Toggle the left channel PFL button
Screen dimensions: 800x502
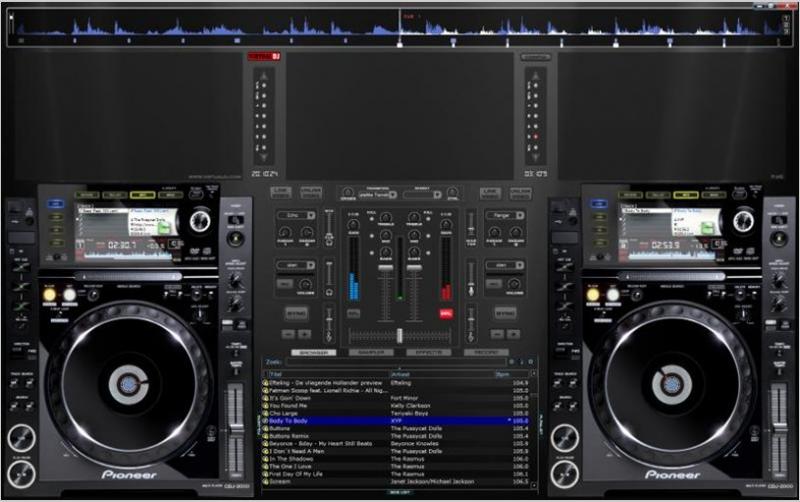click(x=353, y=313)
